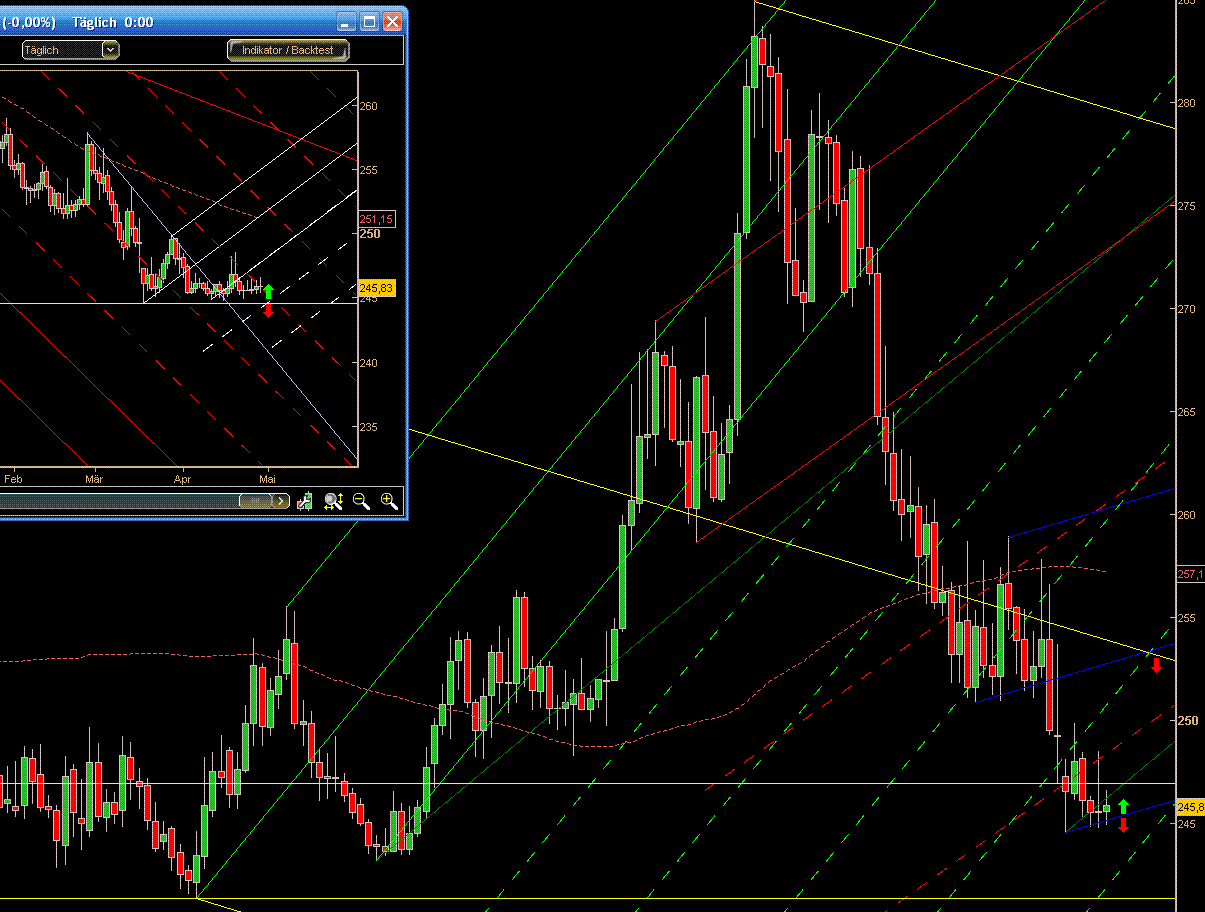Click the red down arrow in the small chart
The image size is (1205, 912).
click(x=268, y=310)
